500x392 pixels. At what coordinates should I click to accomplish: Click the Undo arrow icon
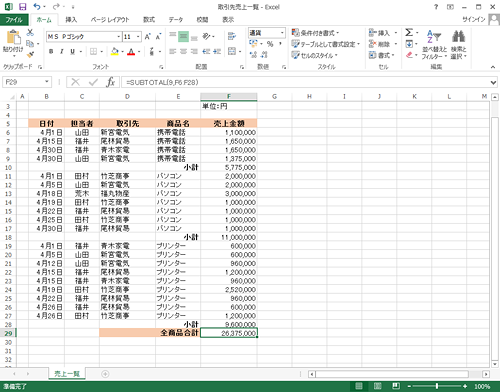(37, 7)
